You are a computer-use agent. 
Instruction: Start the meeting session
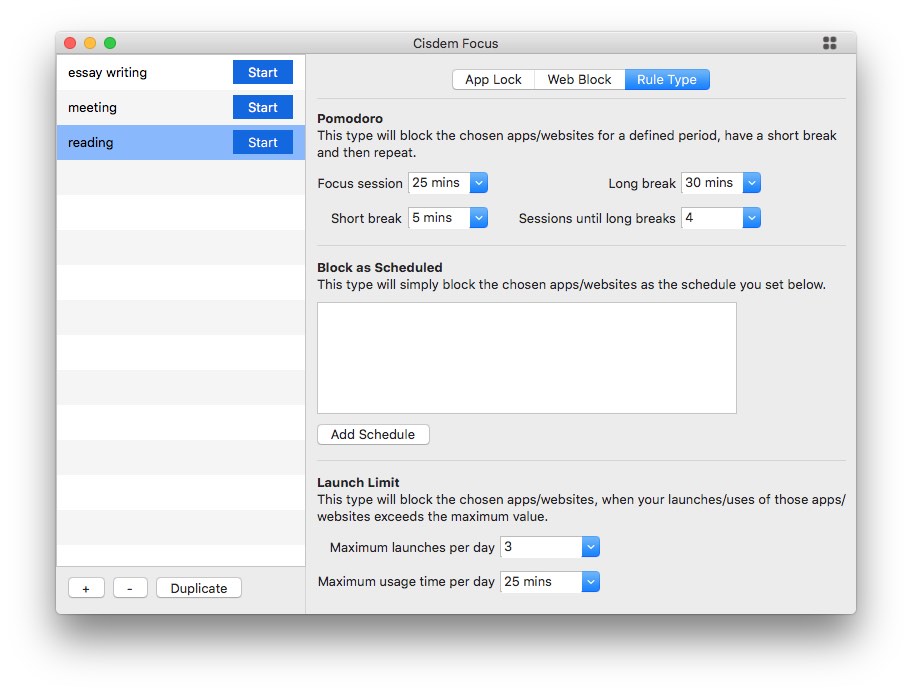tap(263, 107)
